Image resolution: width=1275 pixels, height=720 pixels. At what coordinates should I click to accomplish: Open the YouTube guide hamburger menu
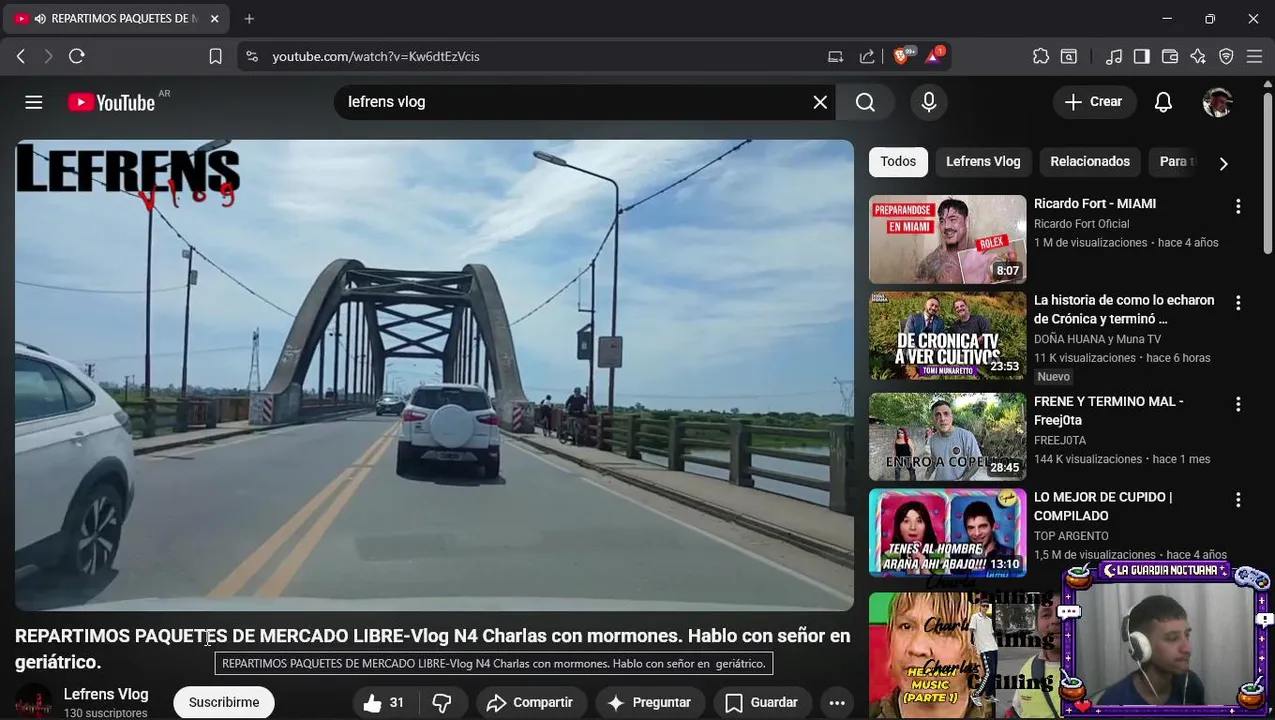click(x=34, y=102)
